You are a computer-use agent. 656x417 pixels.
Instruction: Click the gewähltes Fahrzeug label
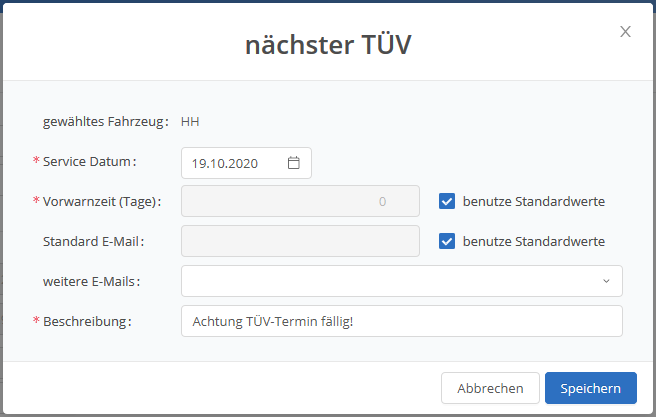pyautogui.click(x=105, y=122)
